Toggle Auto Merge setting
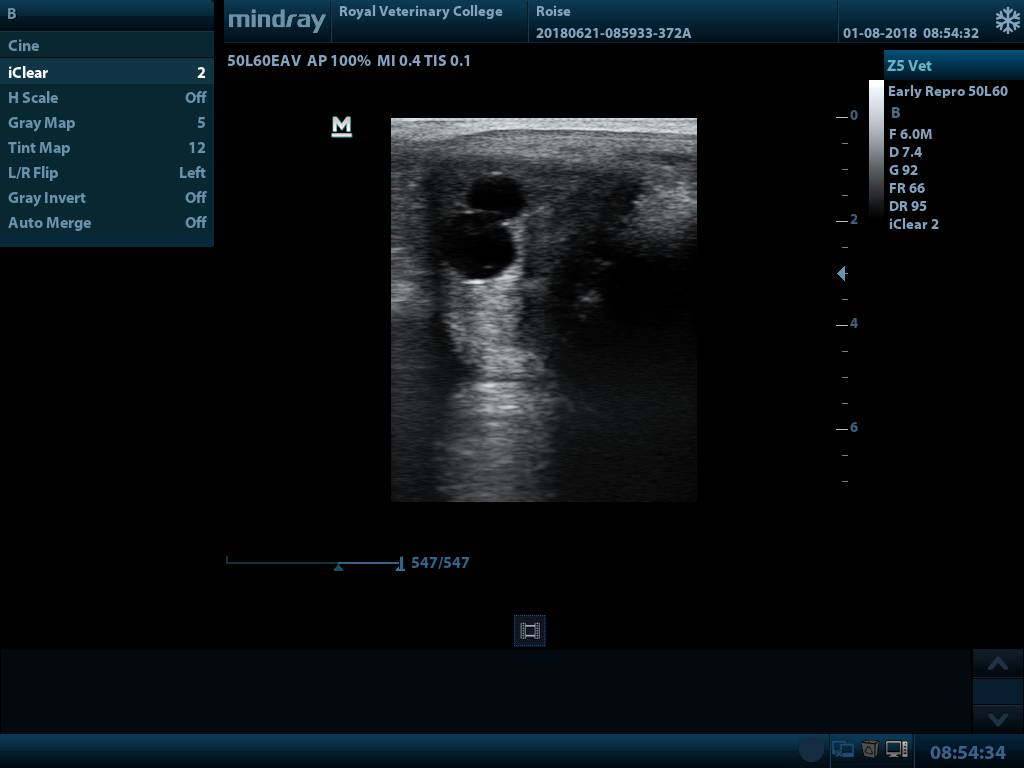Viewport: 1024px width, 768px height. tap(106, 223)
